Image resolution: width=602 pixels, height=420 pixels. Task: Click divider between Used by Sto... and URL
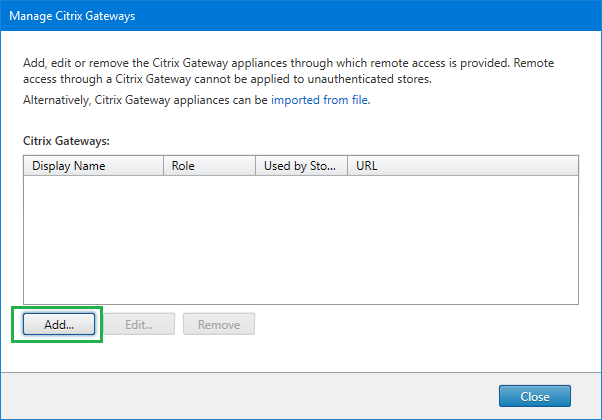pos(347,166)
